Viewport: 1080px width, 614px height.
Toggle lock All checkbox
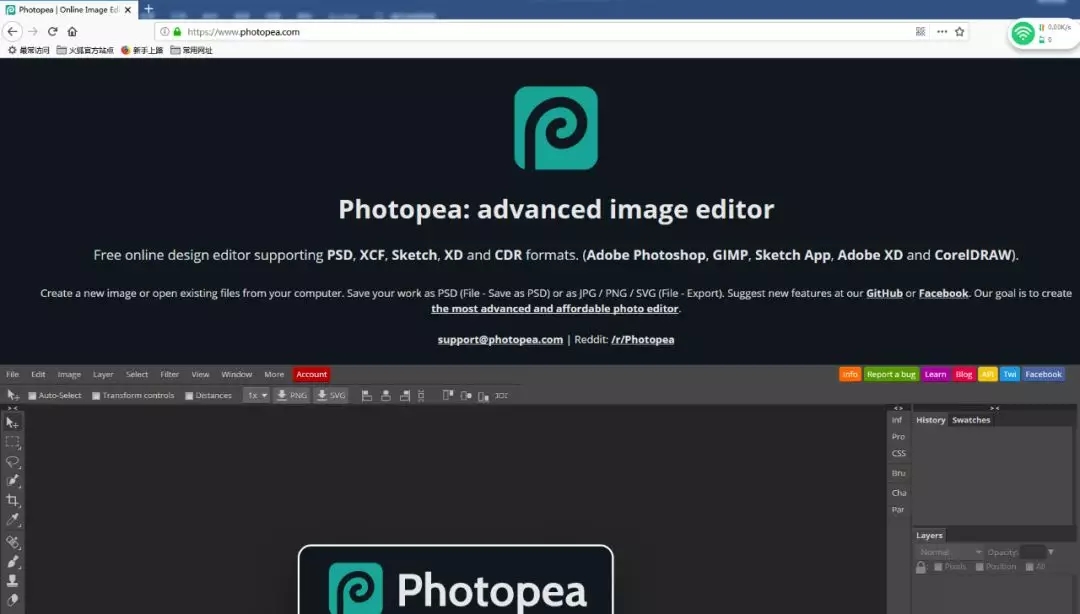point(1030,567)
